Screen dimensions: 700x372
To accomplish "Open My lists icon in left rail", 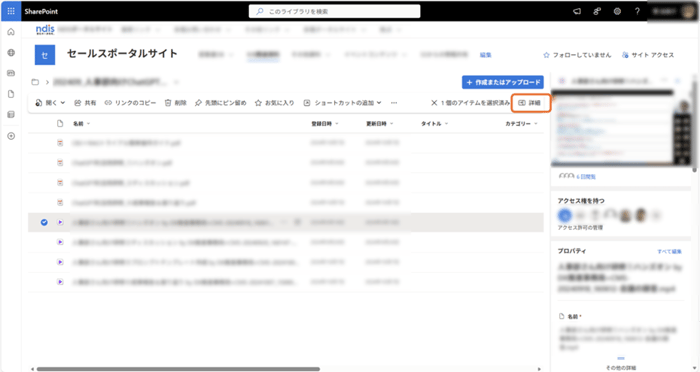I will [x=11, y=115].
